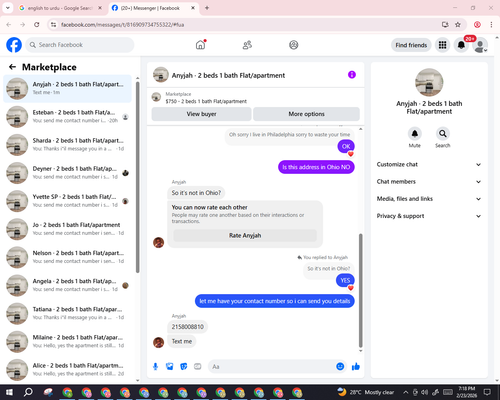The height and width of the screenshot is (400, 500).
Task: Record a voice clip microphone icon
Action: point(155,367)
